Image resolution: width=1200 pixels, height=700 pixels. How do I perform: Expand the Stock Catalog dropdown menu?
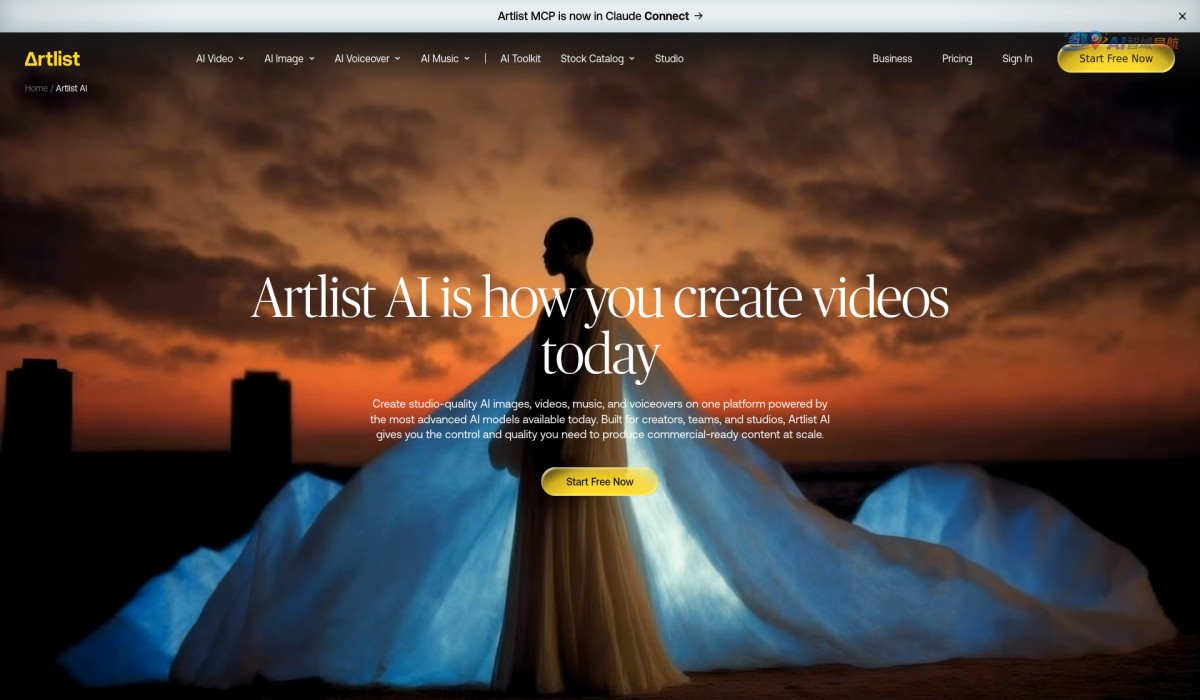coord(597,59)
